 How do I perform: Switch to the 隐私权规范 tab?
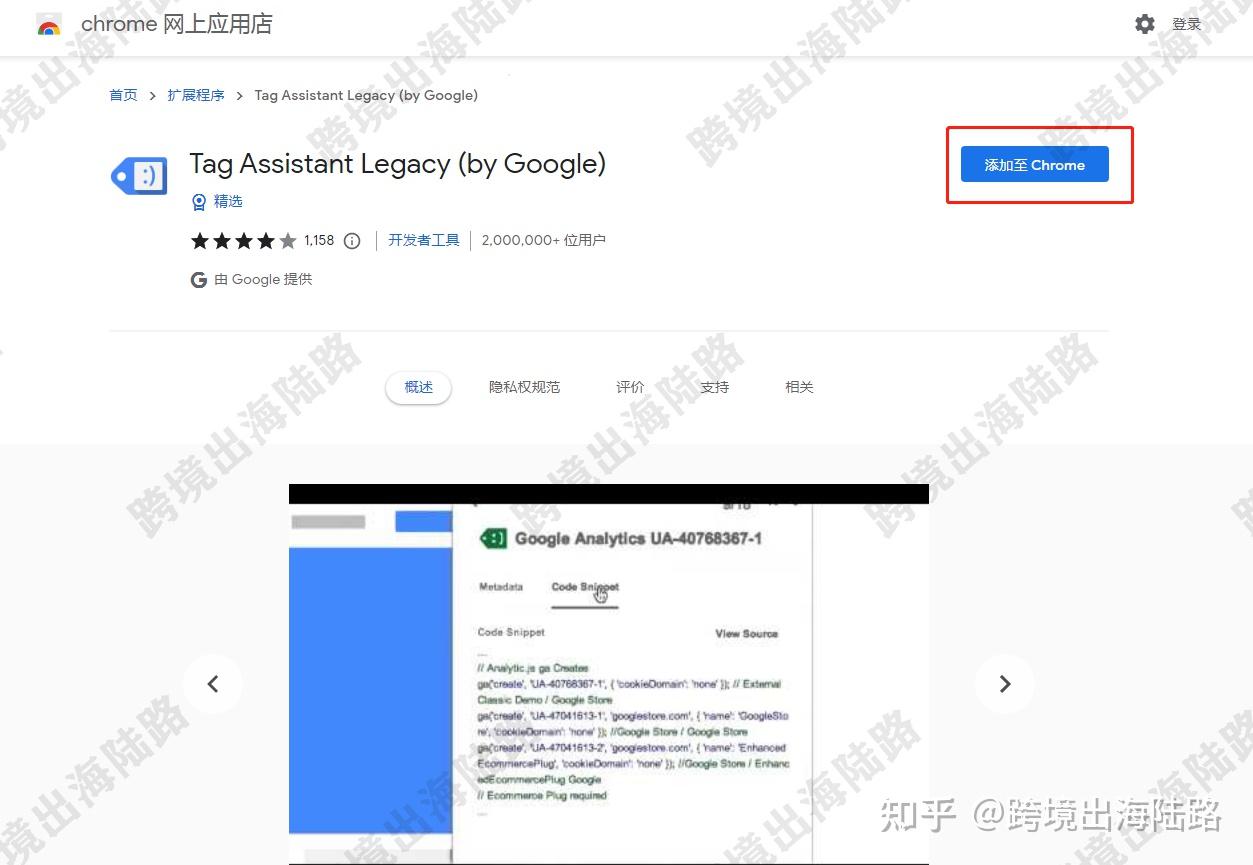[525, 387]
